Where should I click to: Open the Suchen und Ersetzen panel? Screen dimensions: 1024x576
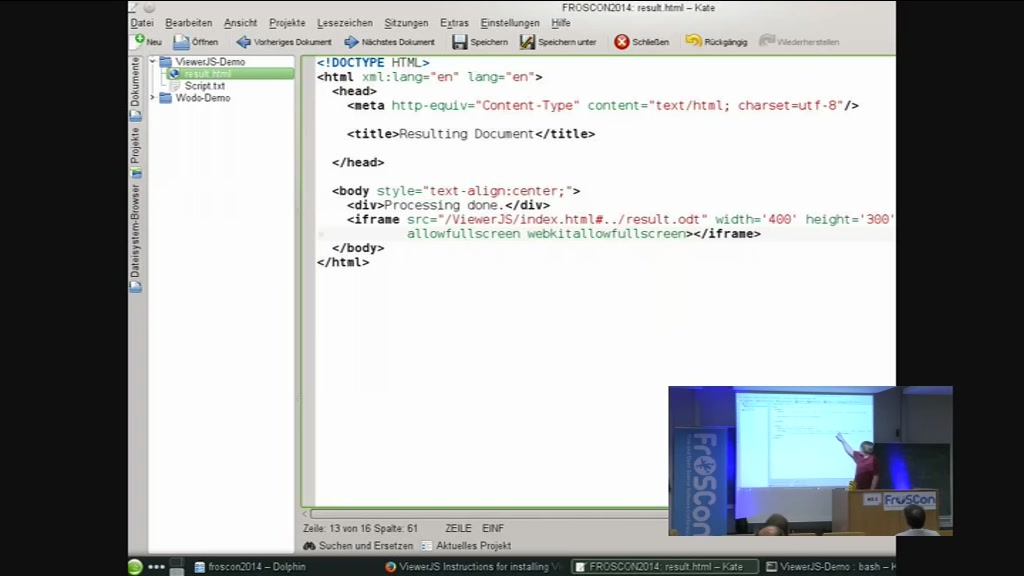pyautogui.click(x=358, y=545)
